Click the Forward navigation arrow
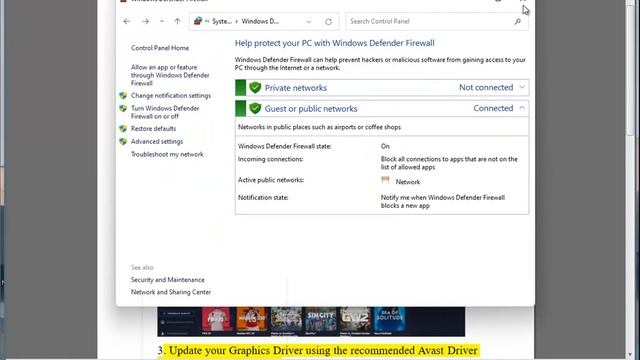 click(x=145, y=21)
